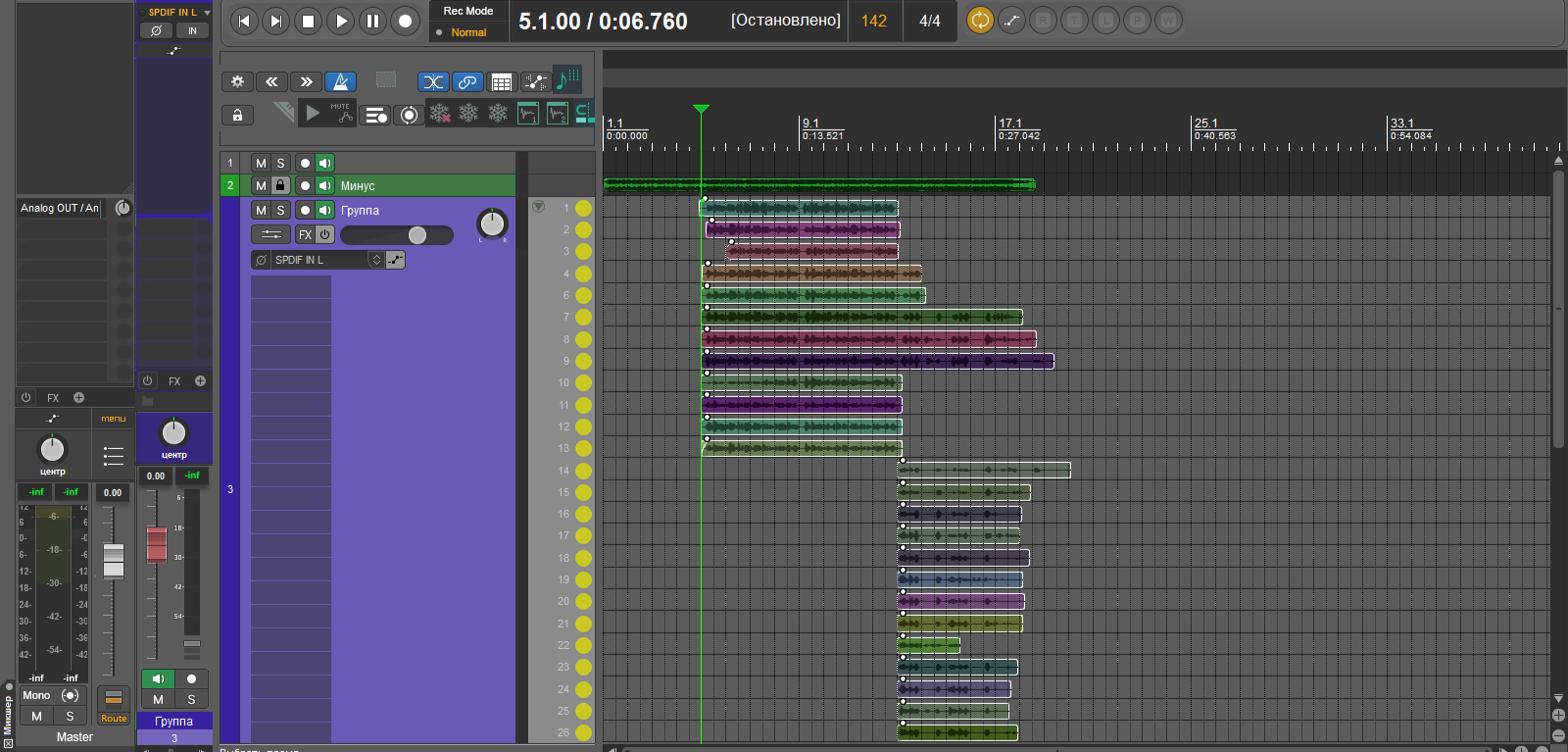This screenshot has height=752, width=1568.
Task: Open track settings gear icon
Action: click(x=237, y=82)
